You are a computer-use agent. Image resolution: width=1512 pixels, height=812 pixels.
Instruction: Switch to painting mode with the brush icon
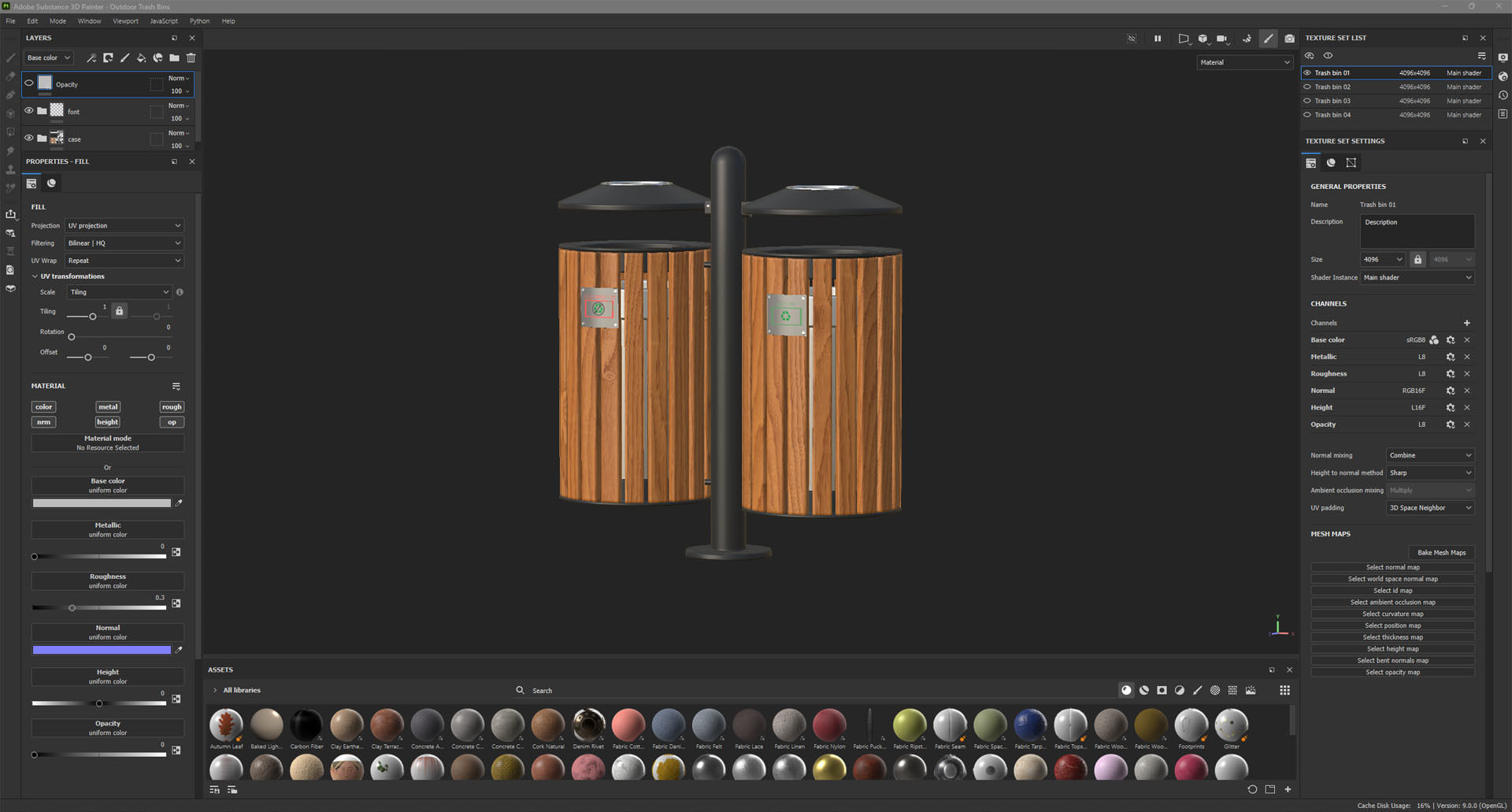click(x=1268, y=38)
